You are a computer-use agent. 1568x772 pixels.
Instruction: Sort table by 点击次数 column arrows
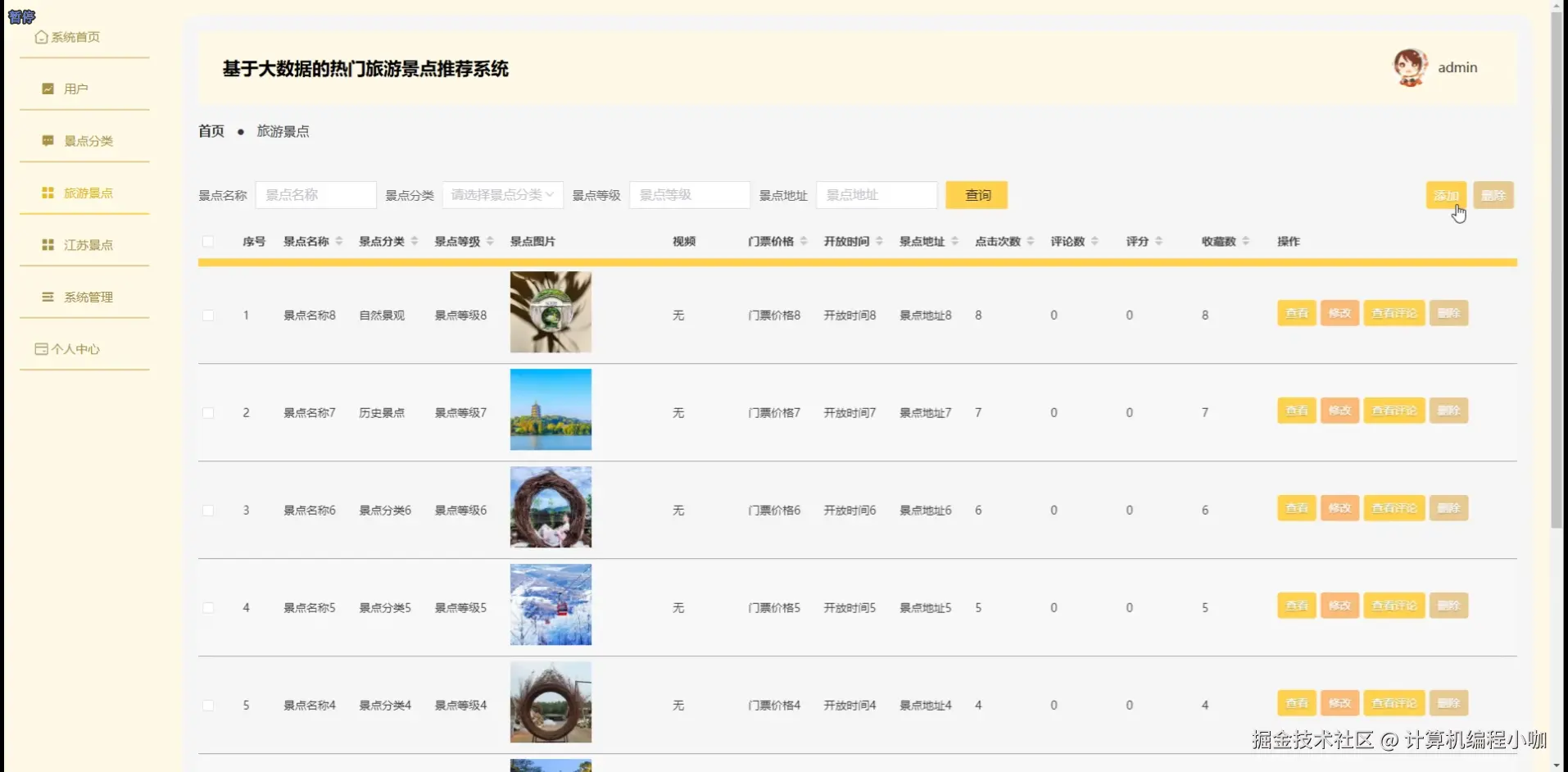(x=1031, y=241)
